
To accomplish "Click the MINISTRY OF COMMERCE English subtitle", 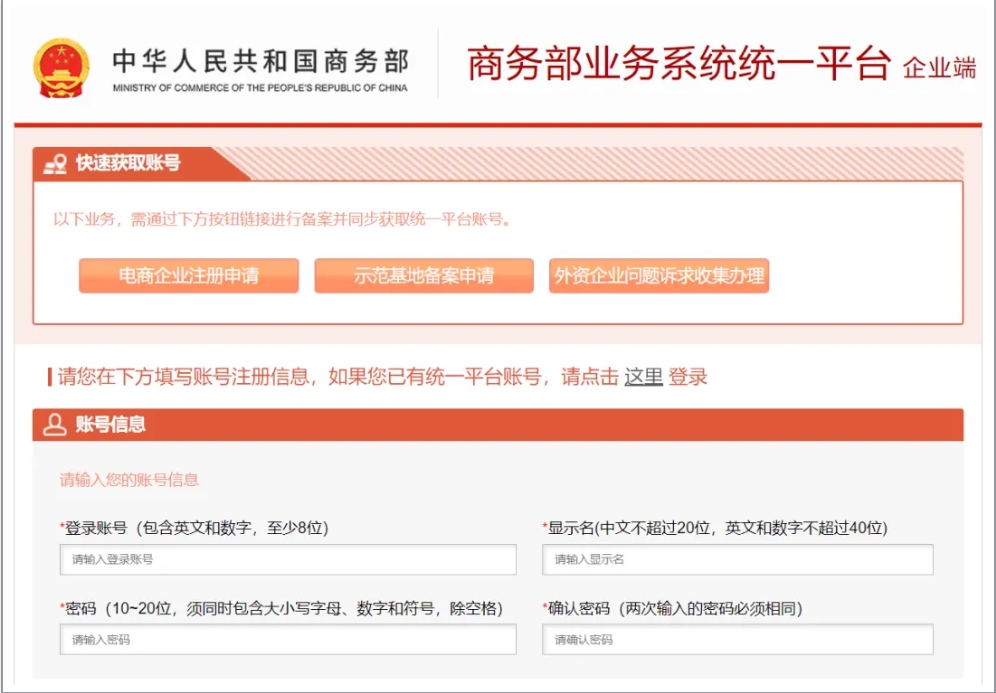I will coord(260,88).
